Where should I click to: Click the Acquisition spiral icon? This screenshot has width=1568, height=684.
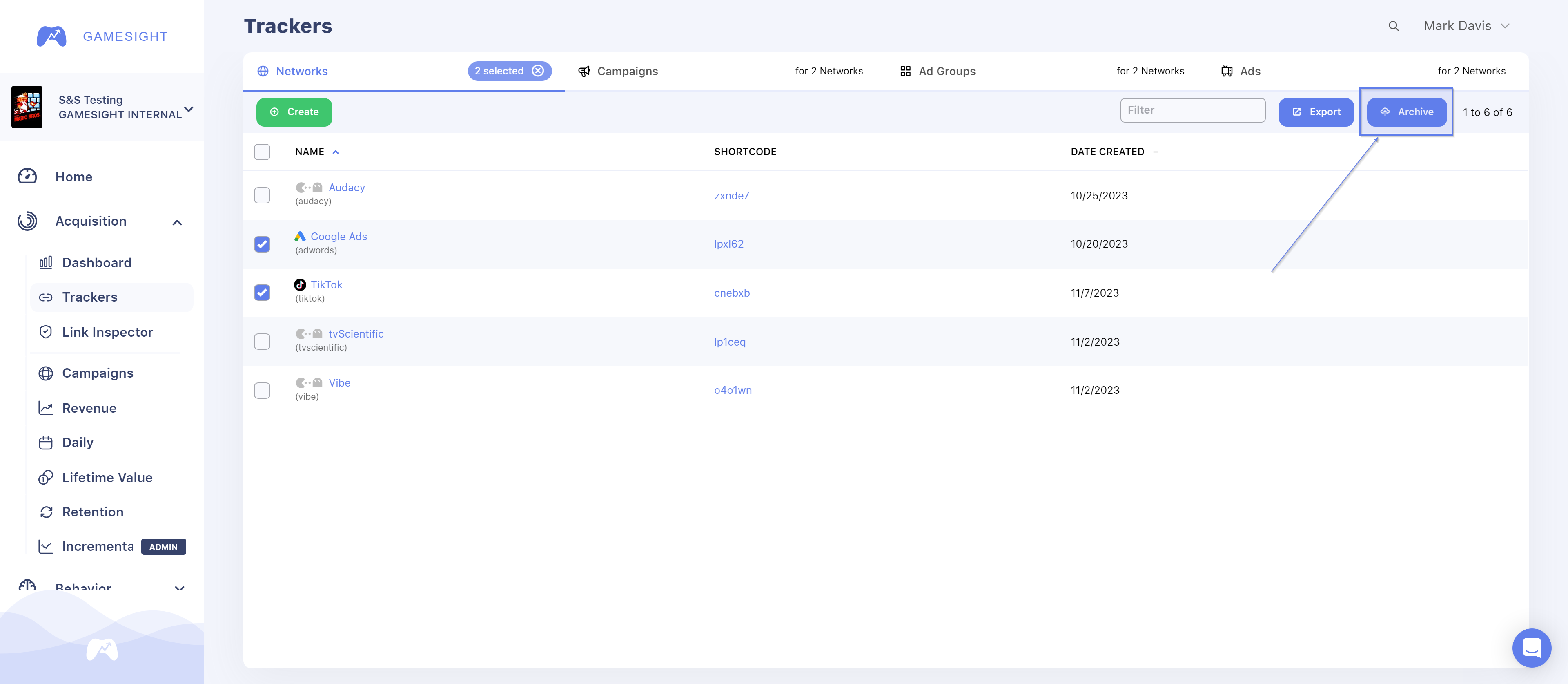coord(27,221)
